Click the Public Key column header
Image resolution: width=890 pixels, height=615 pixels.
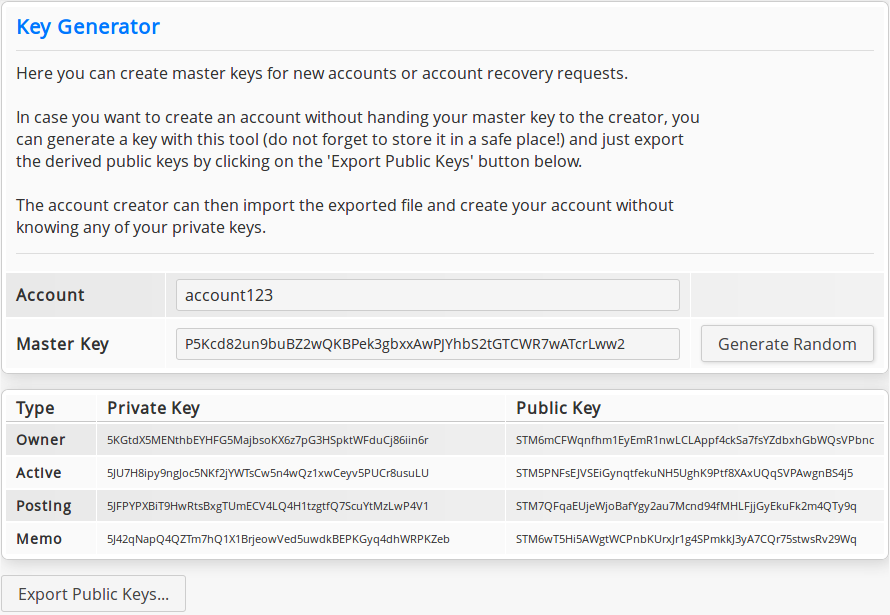tap(558, 408)
